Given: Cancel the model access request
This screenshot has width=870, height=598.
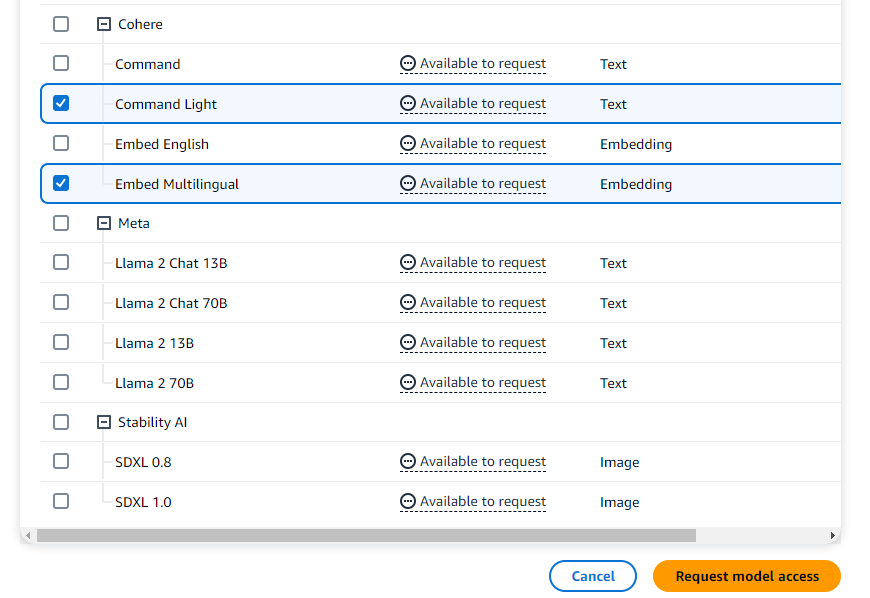Looking at the screenshot, I should 593,576.
